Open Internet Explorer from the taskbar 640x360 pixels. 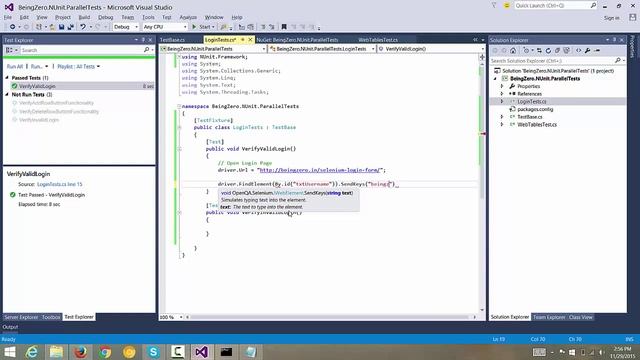click(32, 352)
